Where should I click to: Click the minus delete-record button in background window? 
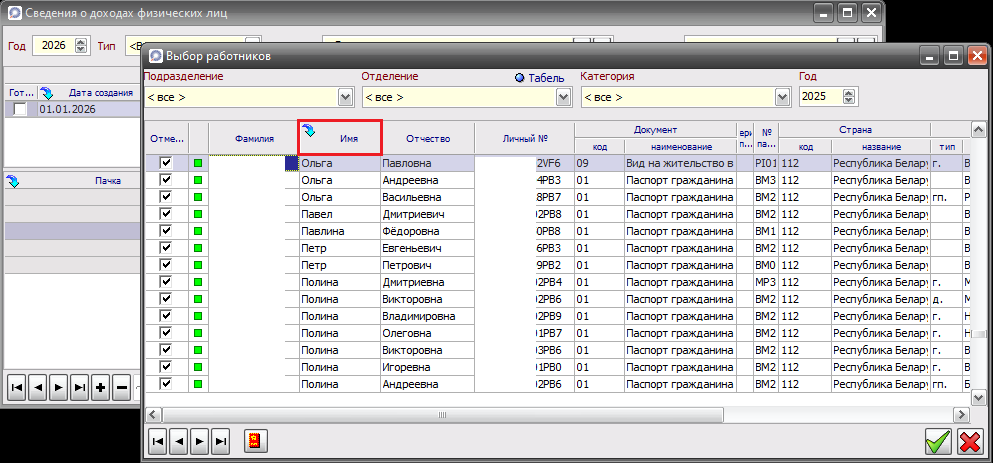pyautogui.click(x=121, y=387)
